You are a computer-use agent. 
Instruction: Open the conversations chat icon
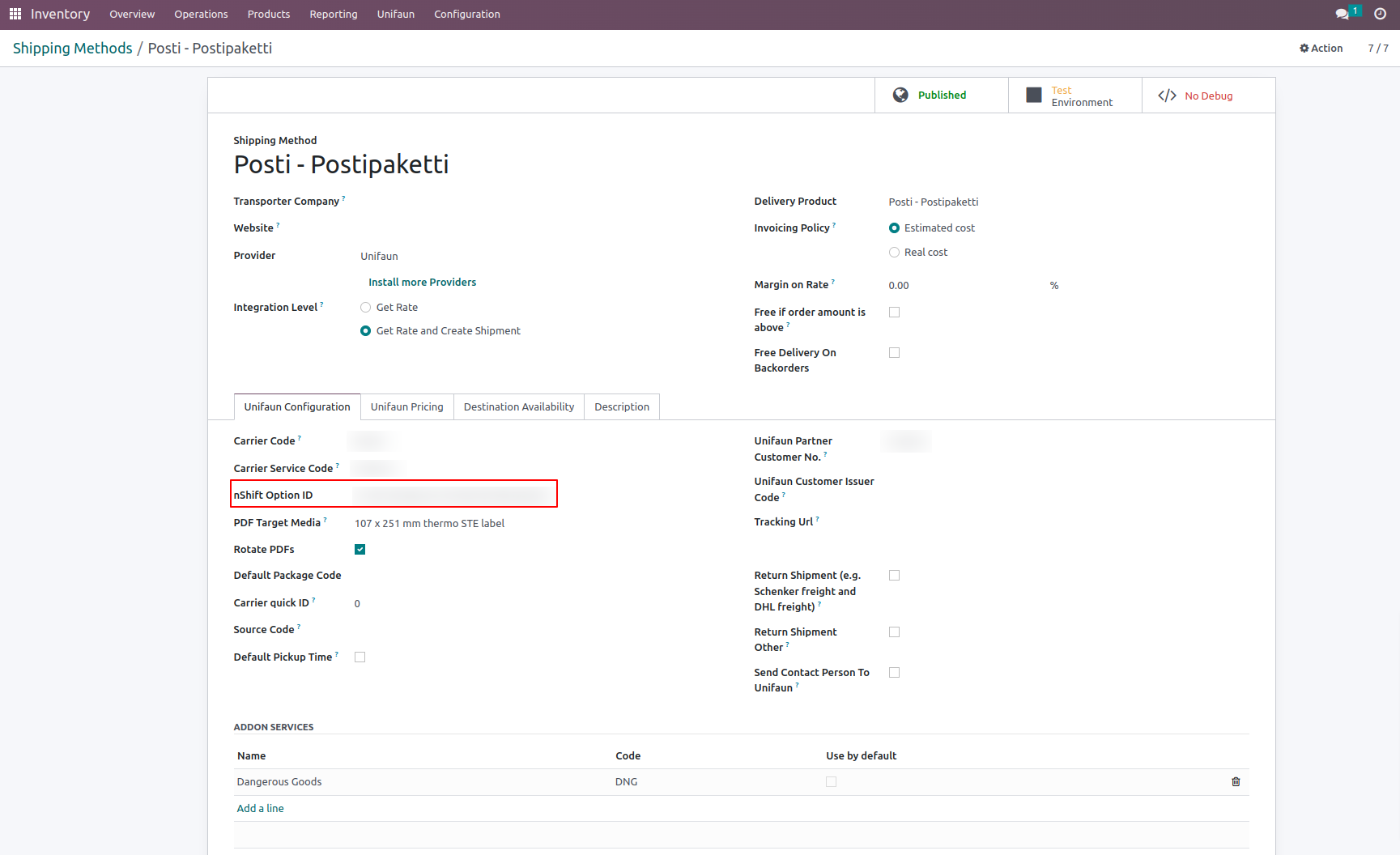pos(1342,14)
